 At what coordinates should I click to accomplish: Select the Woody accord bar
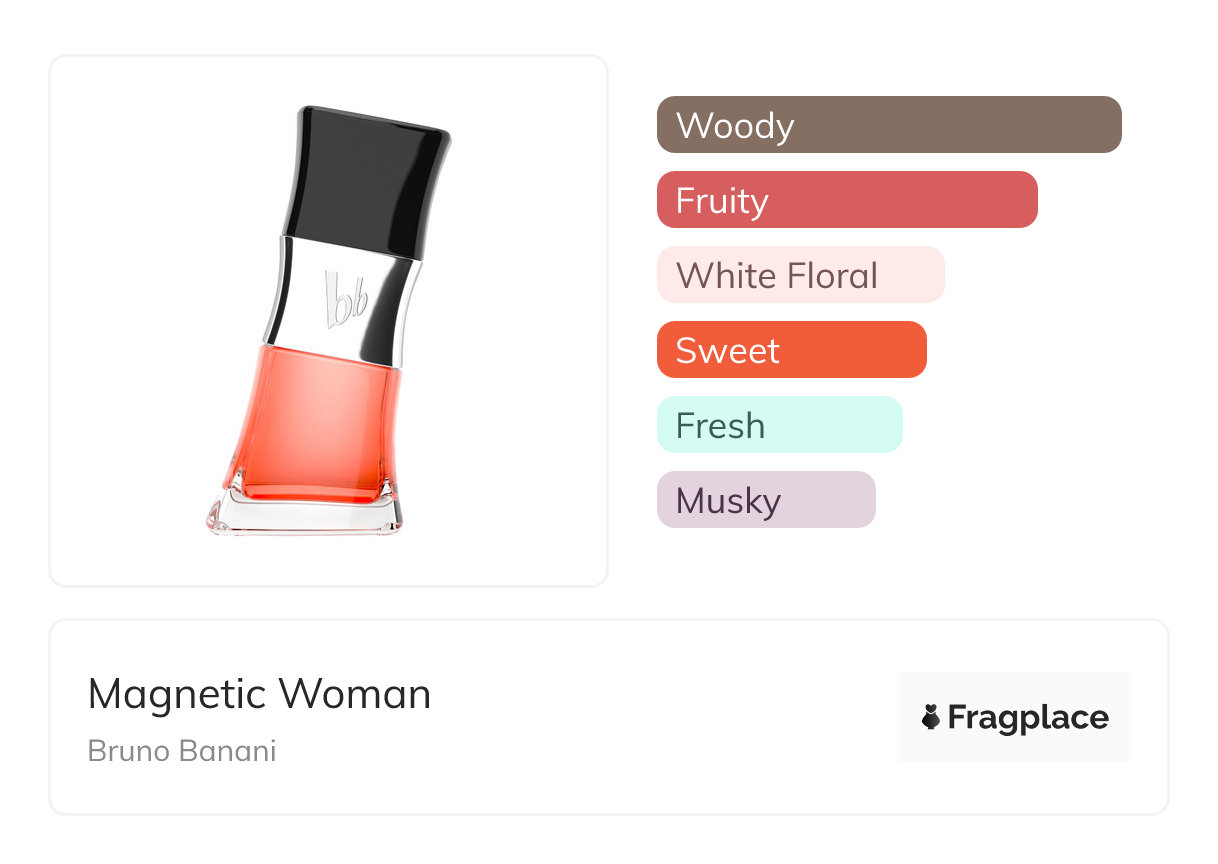pos(889,125)
